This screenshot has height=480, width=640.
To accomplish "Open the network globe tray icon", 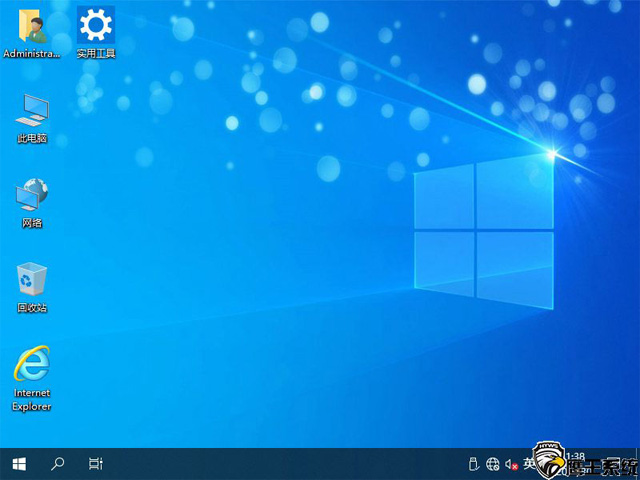I will pos(493,464).
